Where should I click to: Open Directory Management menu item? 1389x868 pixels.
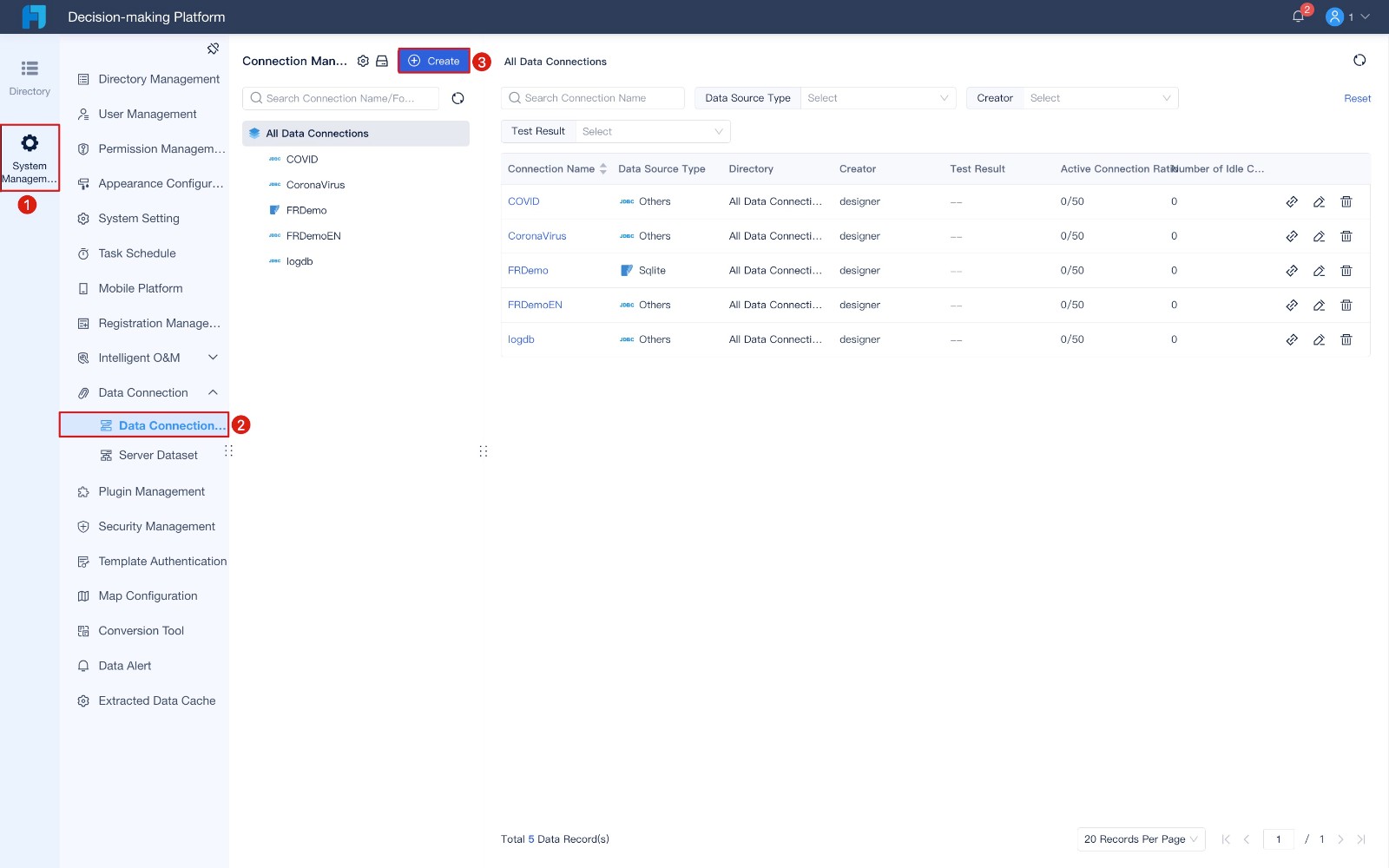[x=159, y=79]
